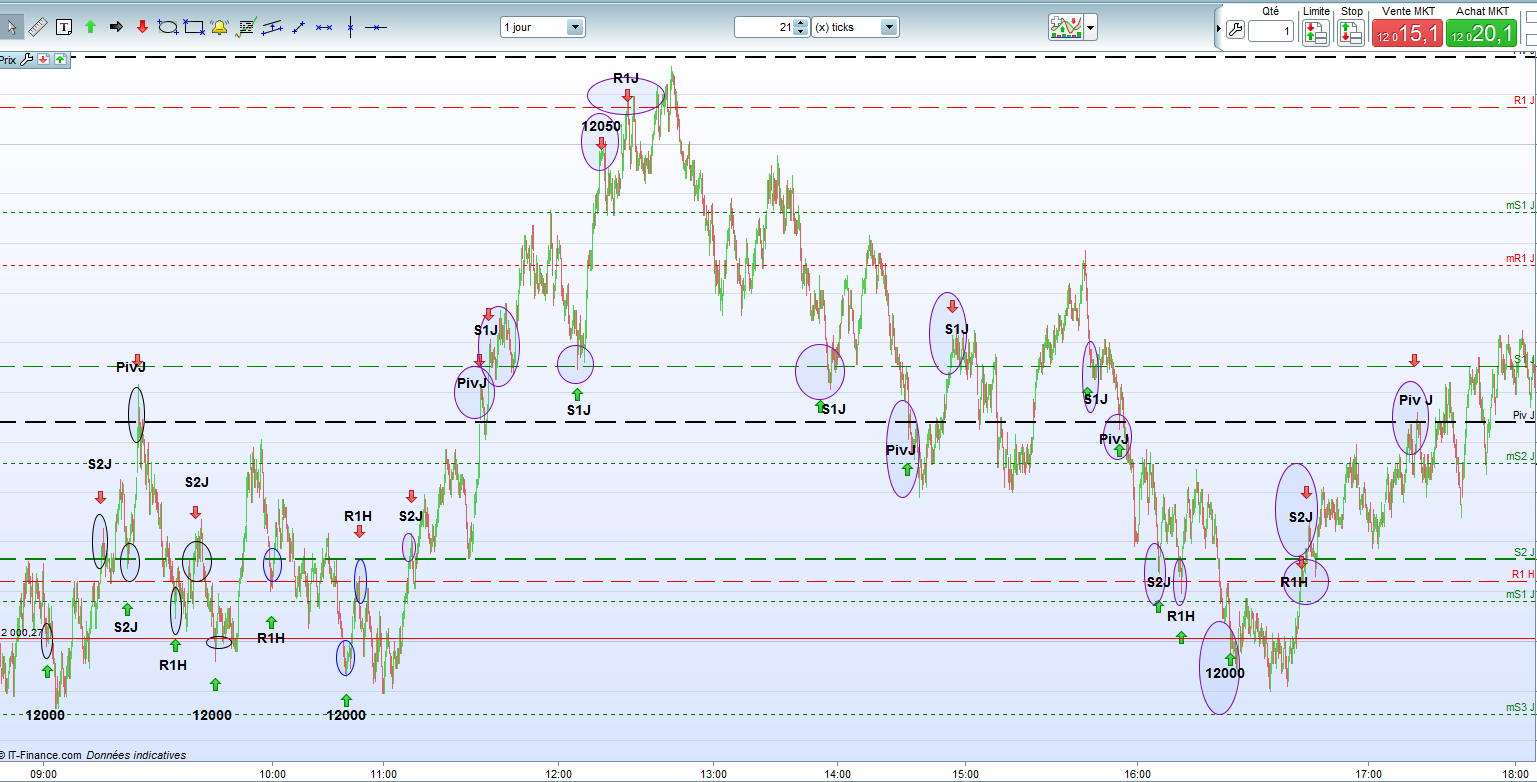Increase the ticks value with the up stepper

pos(799,23)
